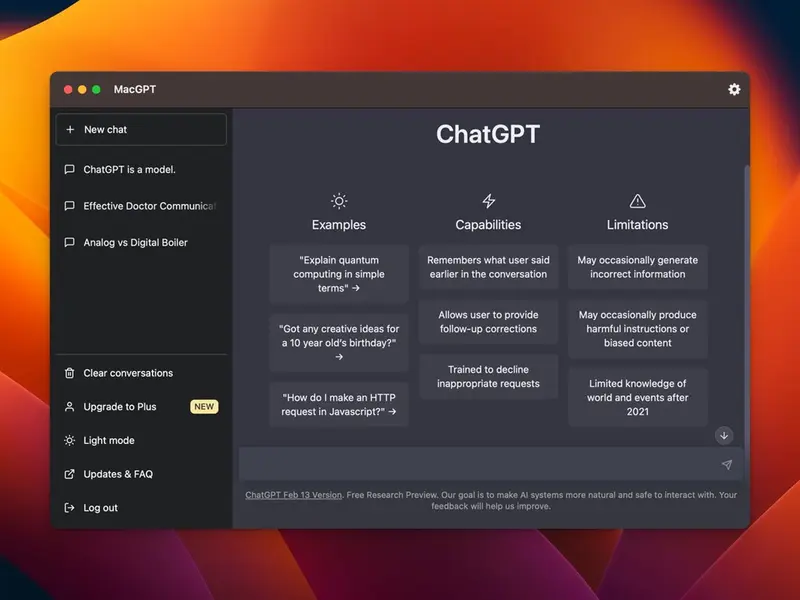Choose example 'How do I make an HTTP request'
The width and height of the screenshot is (800, 600).
click(339, 404)
